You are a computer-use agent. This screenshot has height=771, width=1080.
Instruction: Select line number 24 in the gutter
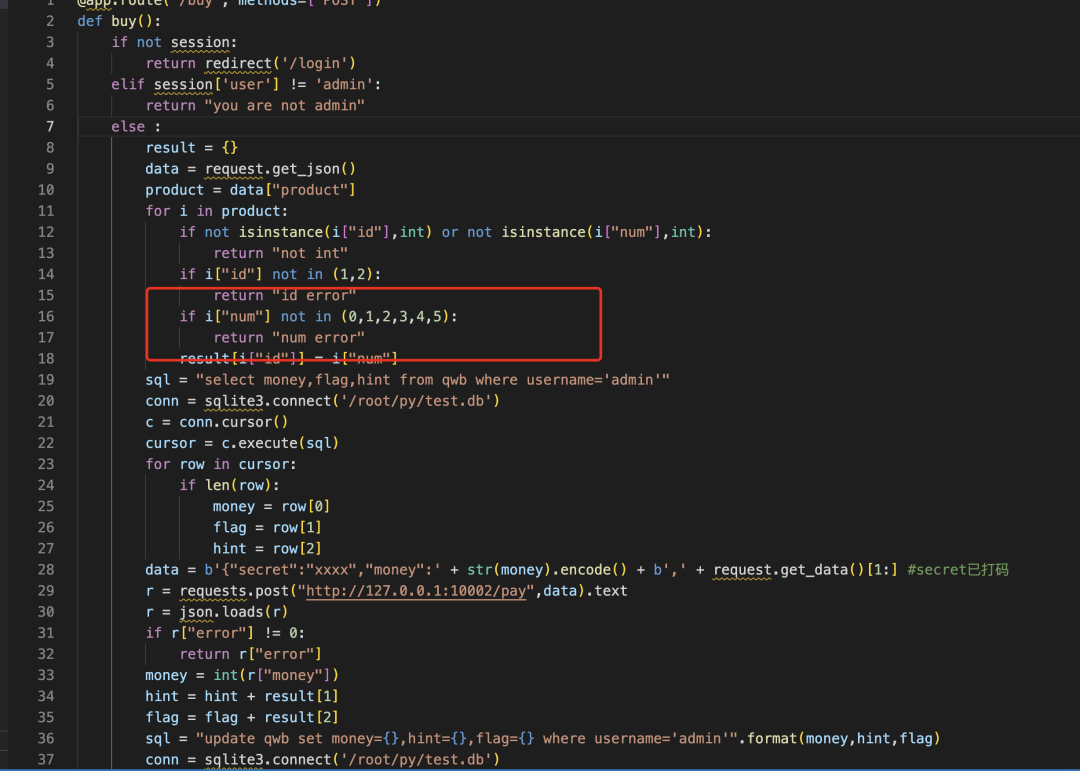pyautogui.click(x=46, y=485)
